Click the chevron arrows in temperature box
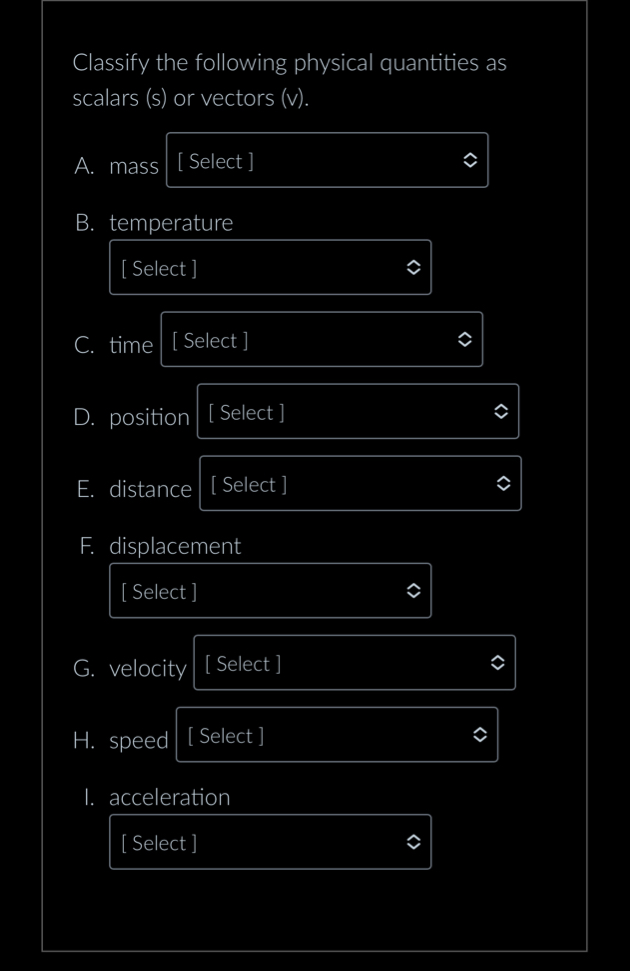The width and height of the screenshot is (630, 971). (413, 268)
